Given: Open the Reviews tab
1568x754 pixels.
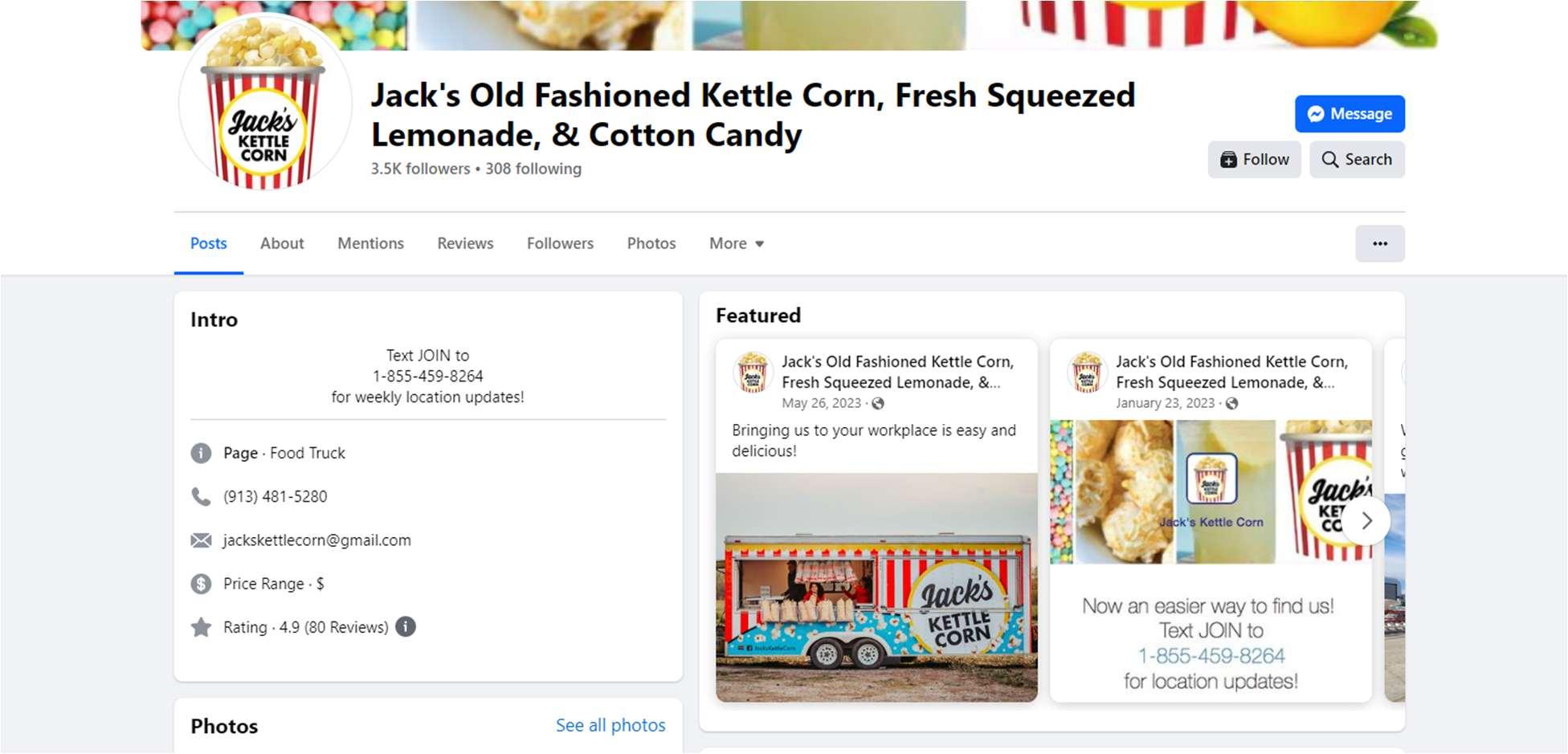Looking at the screenshot, I should coord(465,243).
